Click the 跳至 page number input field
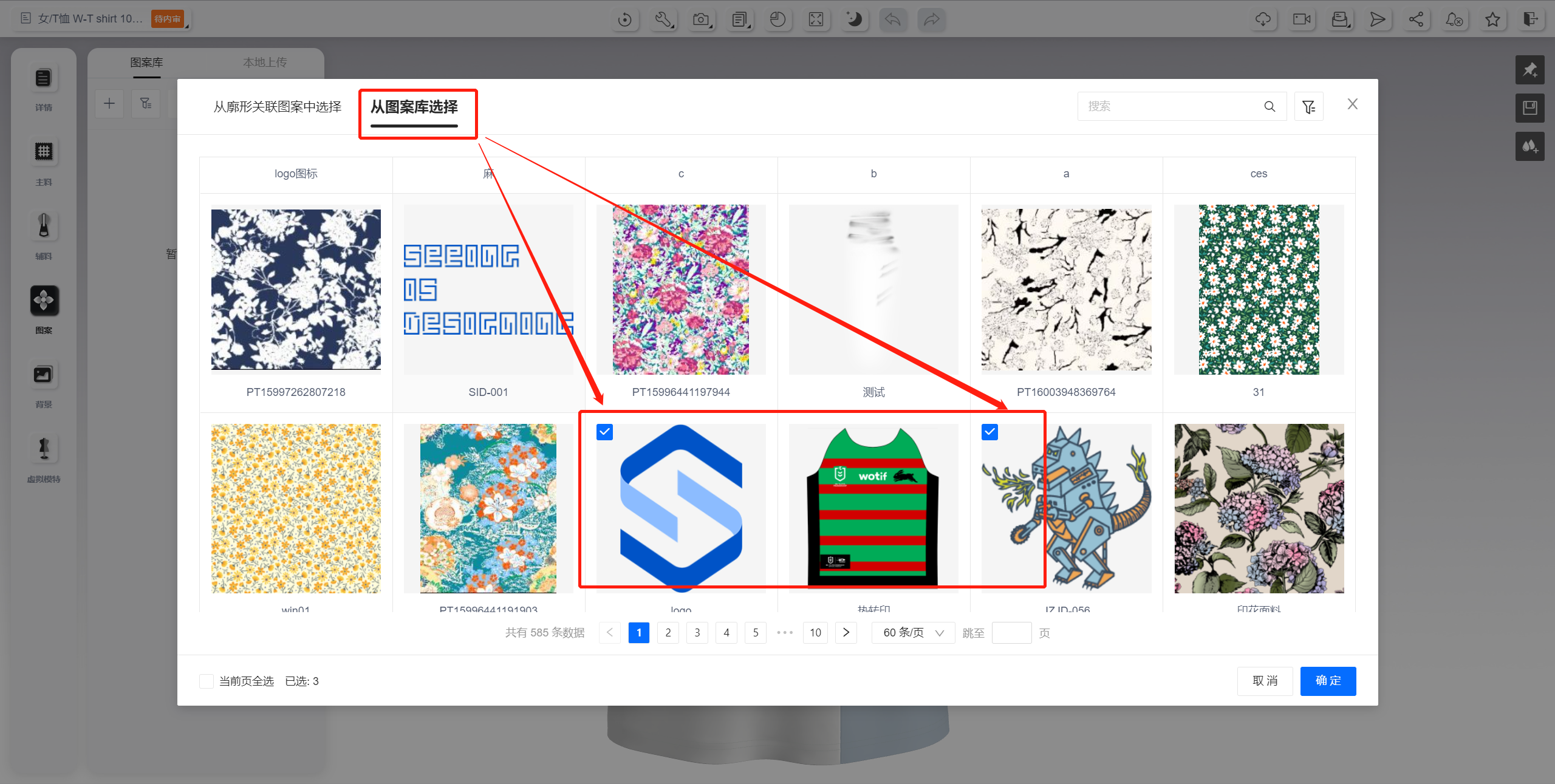Viewport: 1555px width, 784px height. coord(1011,633)
